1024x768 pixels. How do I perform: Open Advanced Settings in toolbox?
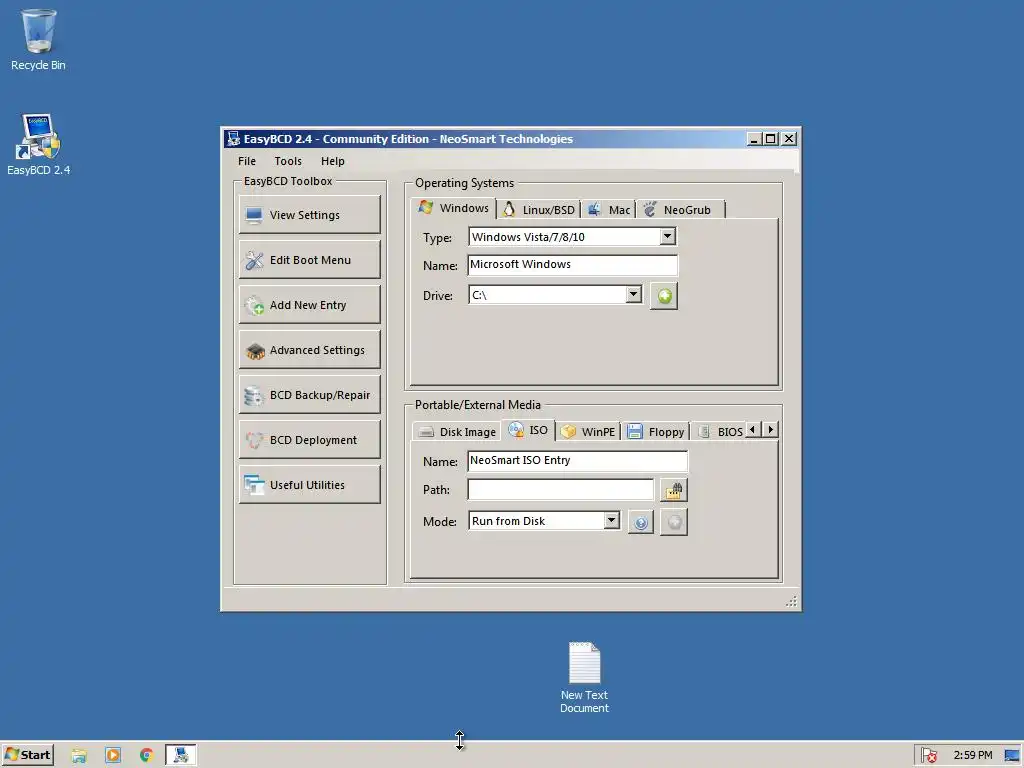point(310,350)
